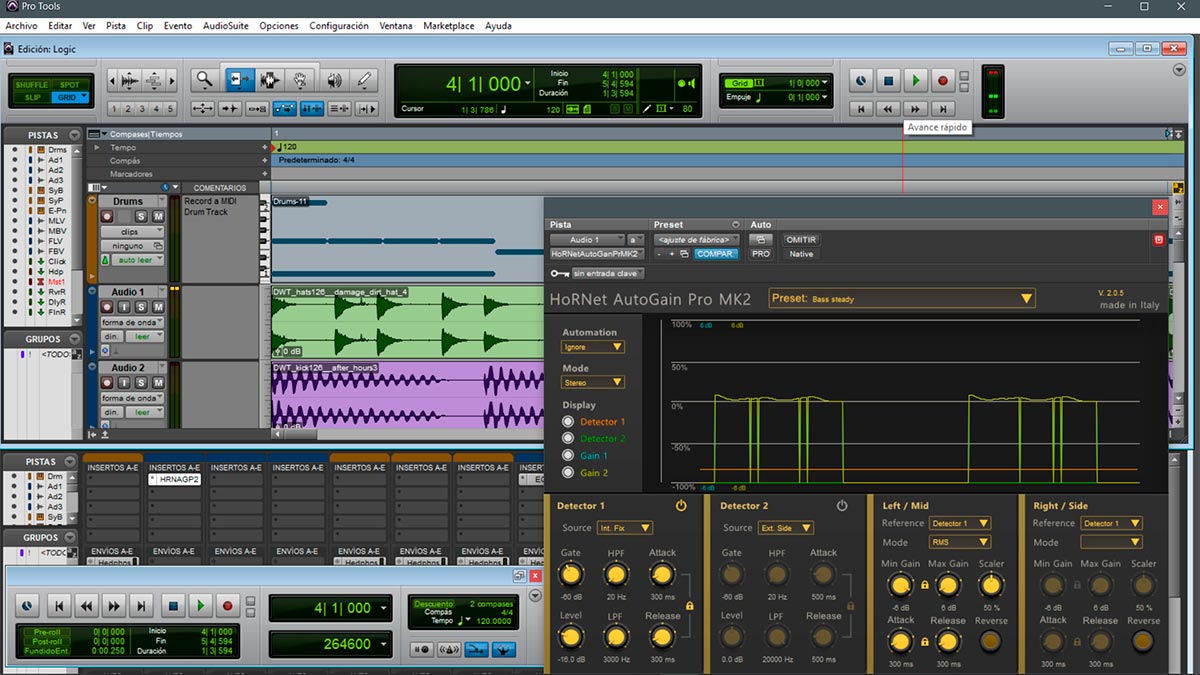This screenshot has width=1200, height=675.
Task: Open the Archivo menu
Action: (x=21, y=26)
